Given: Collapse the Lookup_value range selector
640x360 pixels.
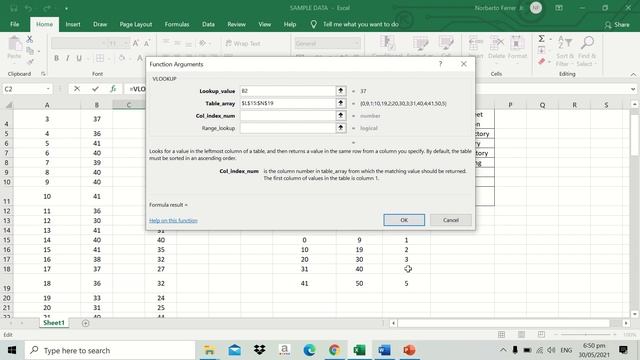Looking at the screenshot, I should tap(340, 91).
